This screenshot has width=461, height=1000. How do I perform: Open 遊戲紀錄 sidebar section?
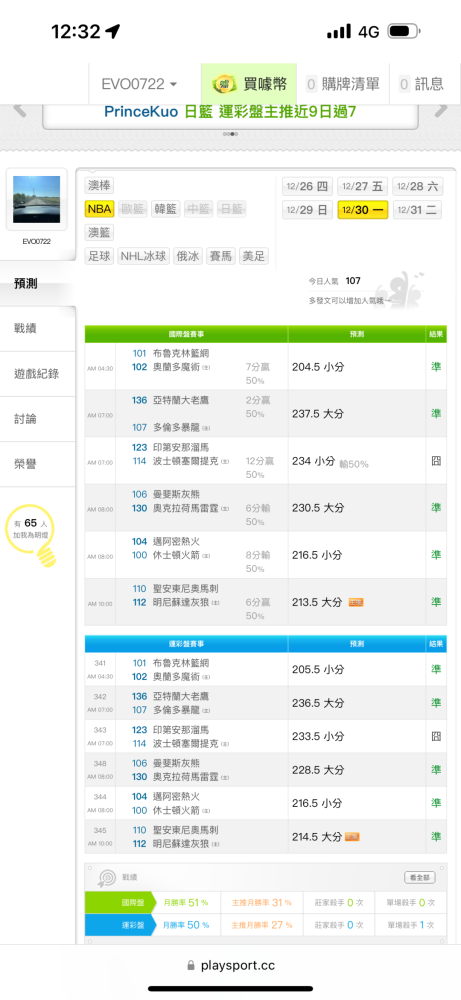pyautogui.click(x=37, y=374)
